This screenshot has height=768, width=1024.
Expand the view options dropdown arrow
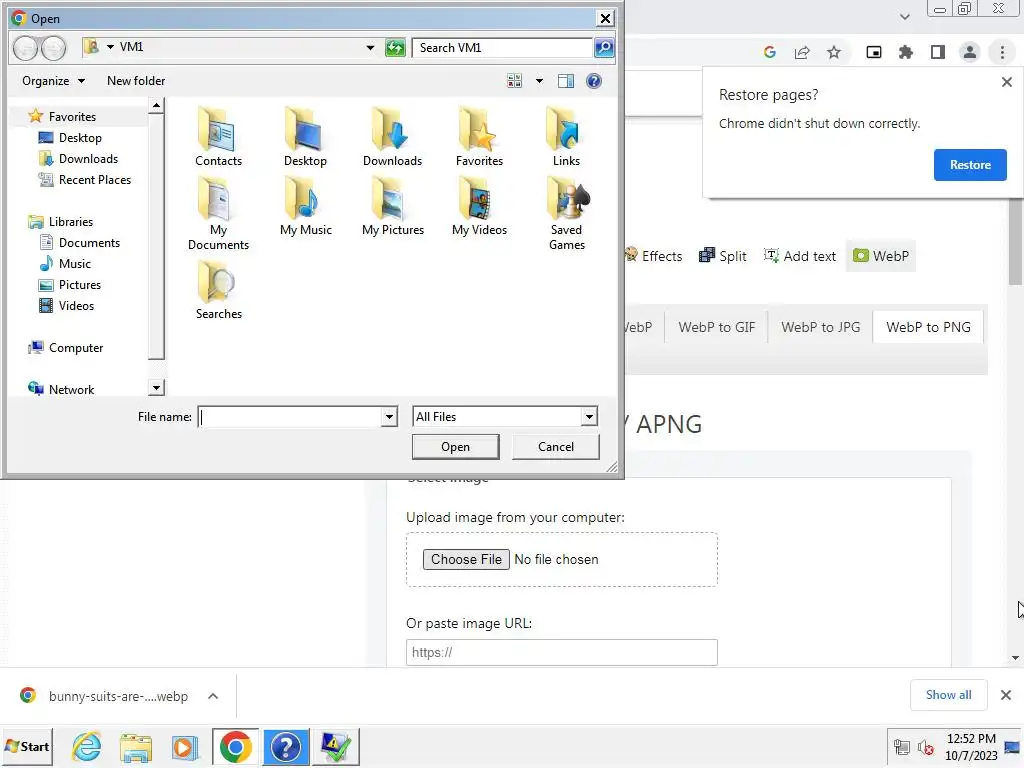click(x=539, y=81)
